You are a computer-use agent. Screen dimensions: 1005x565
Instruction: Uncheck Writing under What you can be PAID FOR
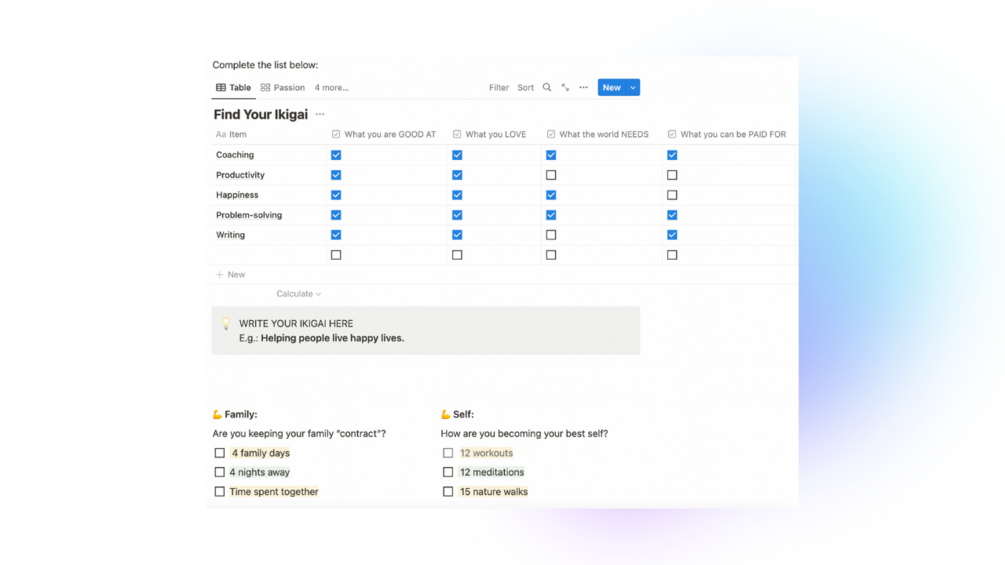[x=672, y=235]
